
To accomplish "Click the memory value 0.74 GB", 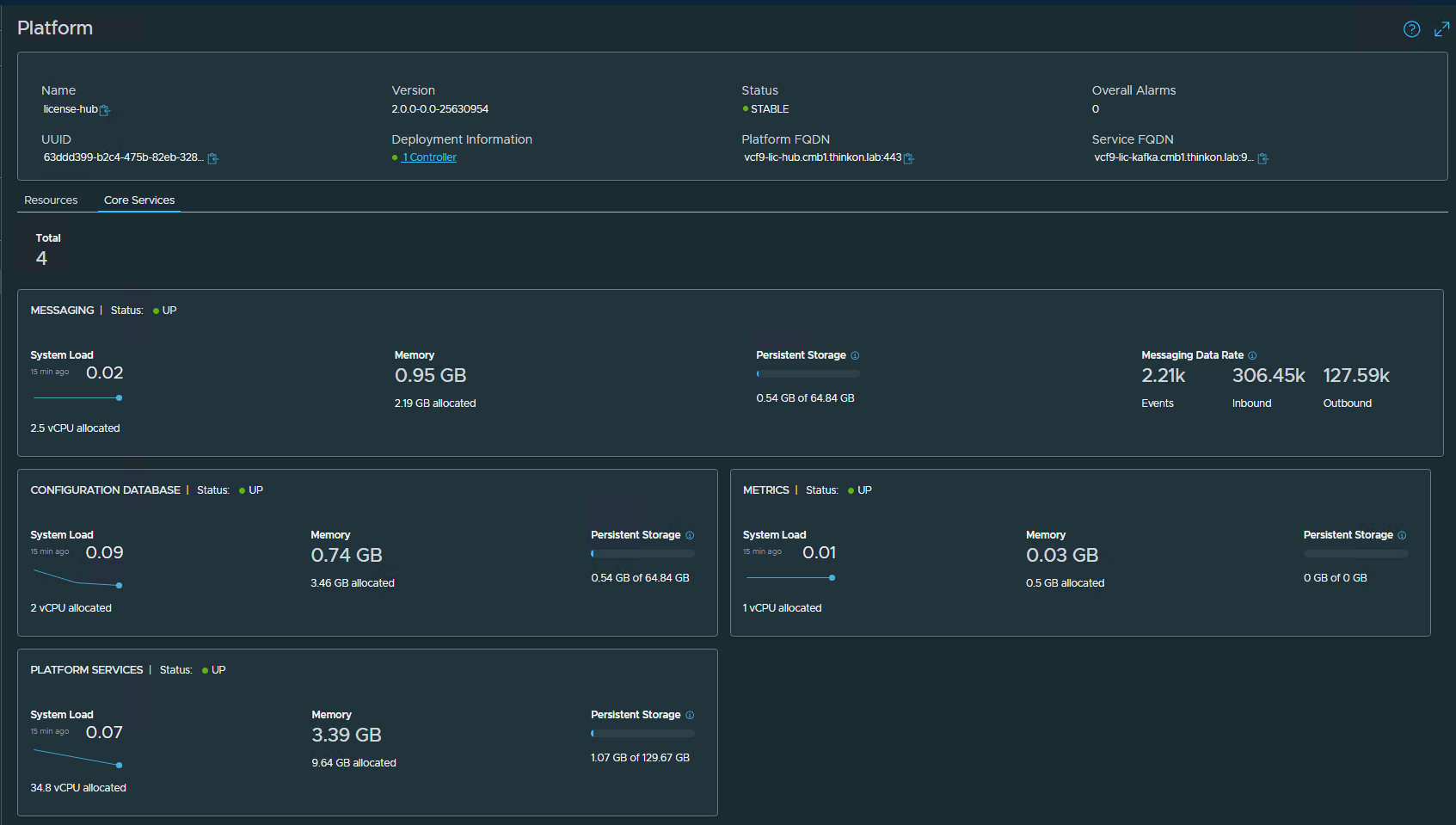I will (x=347, y=555).
